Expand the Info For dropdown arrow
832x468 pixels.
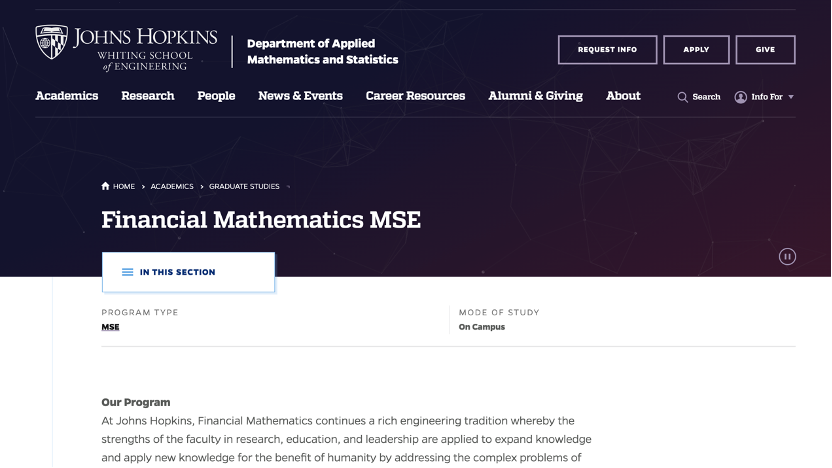click(791, 97)
